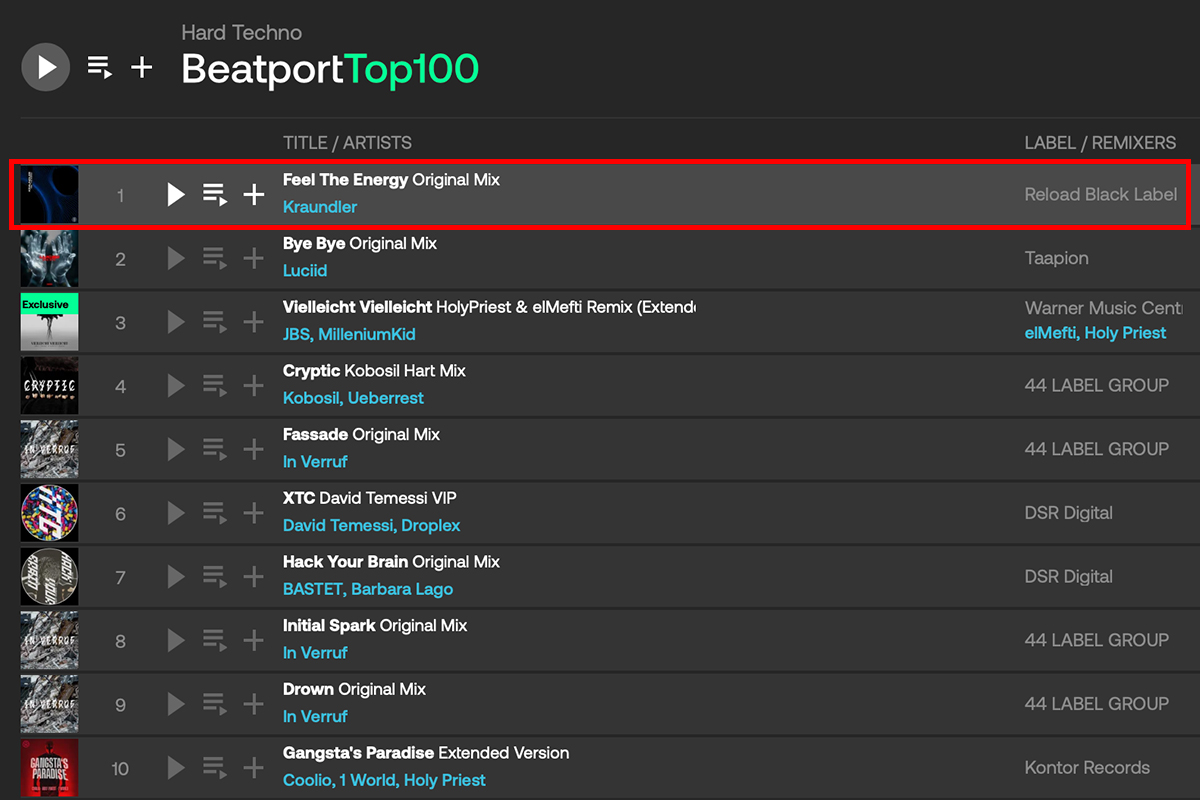Click the Exclusive artwork for track 3
1200x800 pixels.
(49, 321)
